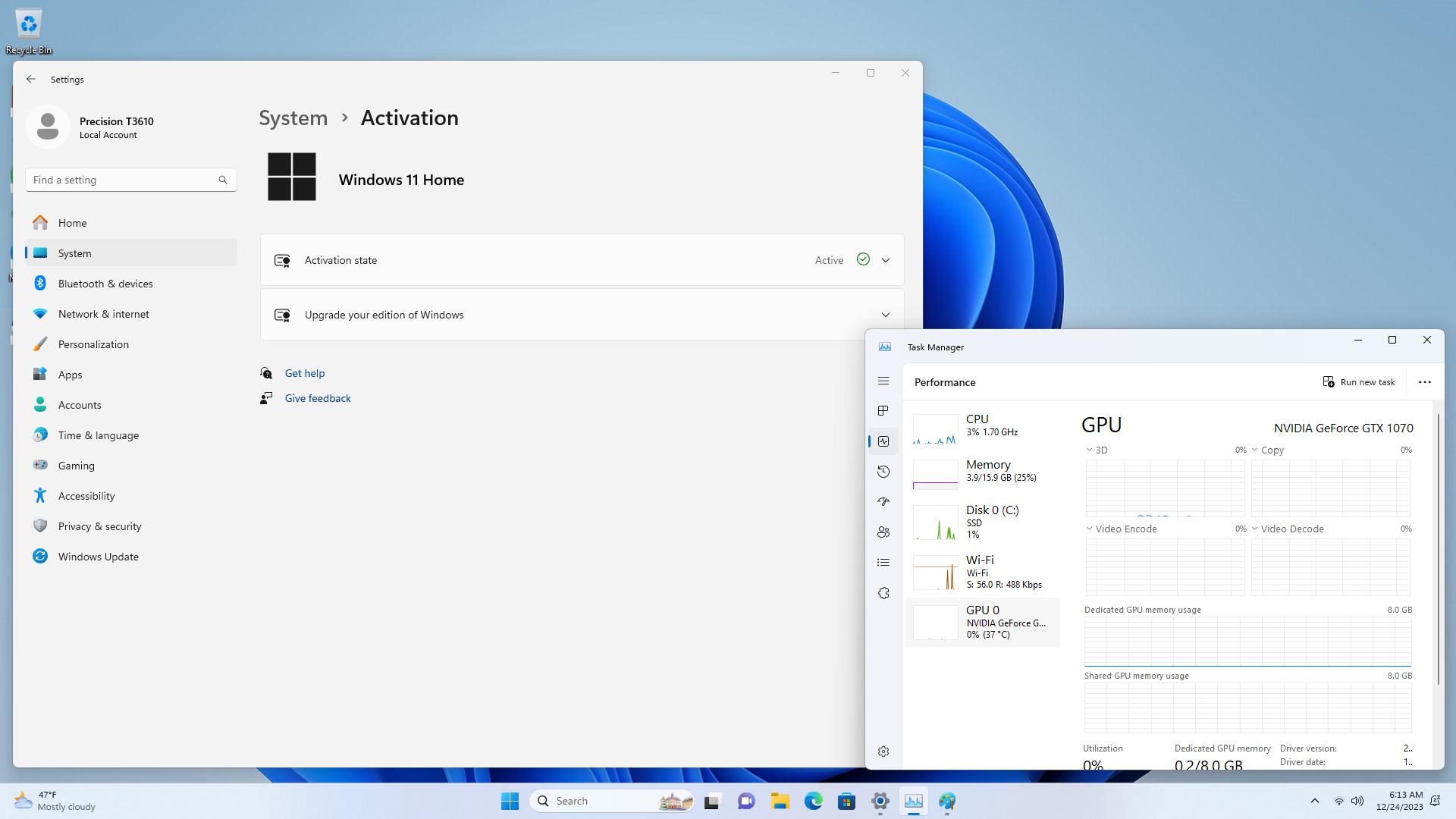1456x819 pixels.
Task: Open Bluetooth & devices settings
Action: pos(131,284)
